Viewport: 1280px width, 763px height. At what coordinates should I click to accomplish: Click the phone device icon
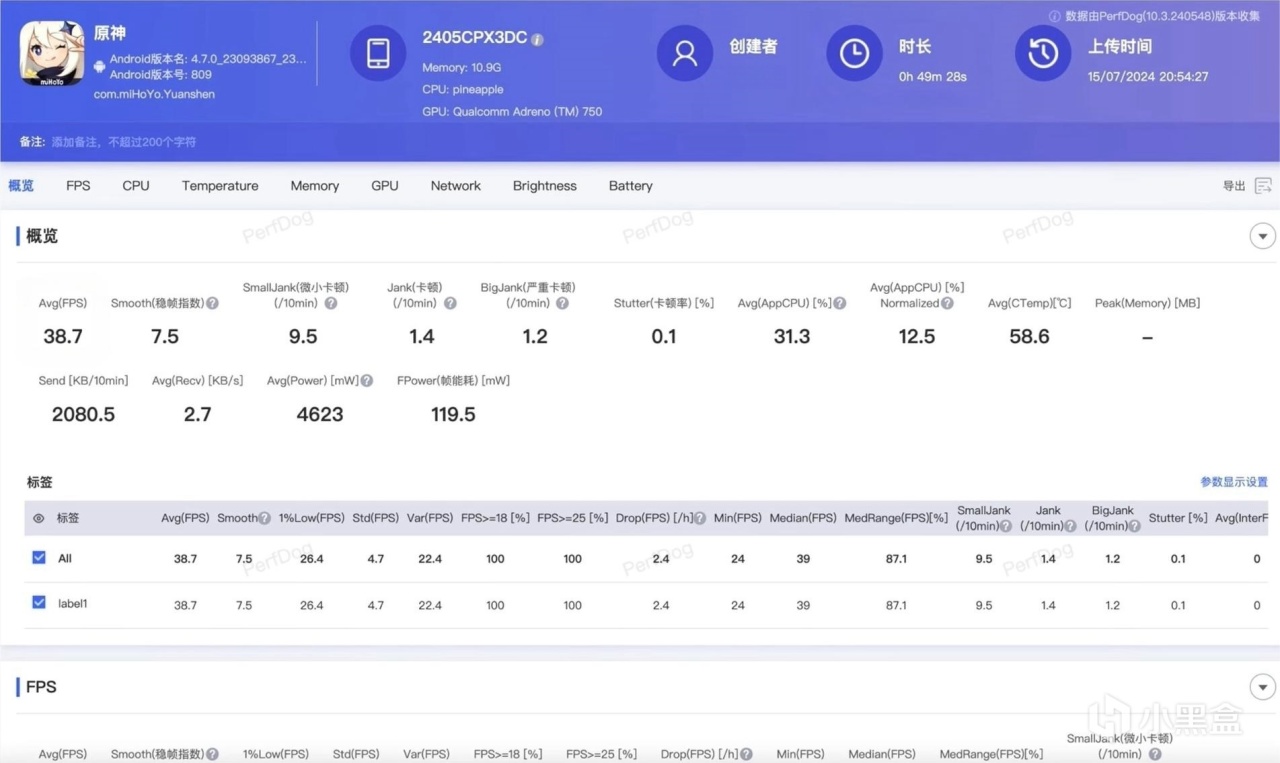click(x=378, y=54)
